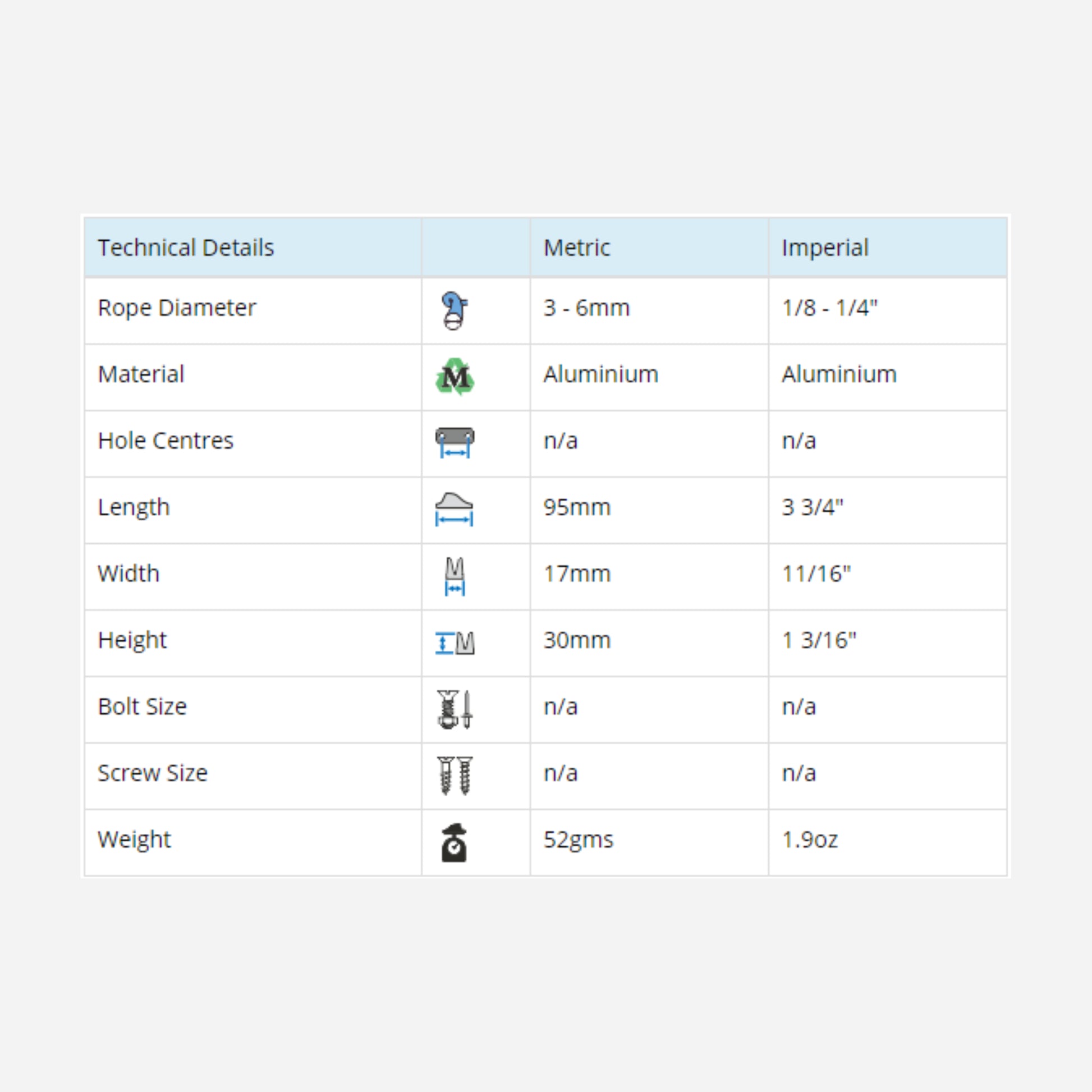Image resolution: width=1092 pixels, height=1092 pixels.
Task: Click the Bolt Size icon
Action: coord(455,709)
